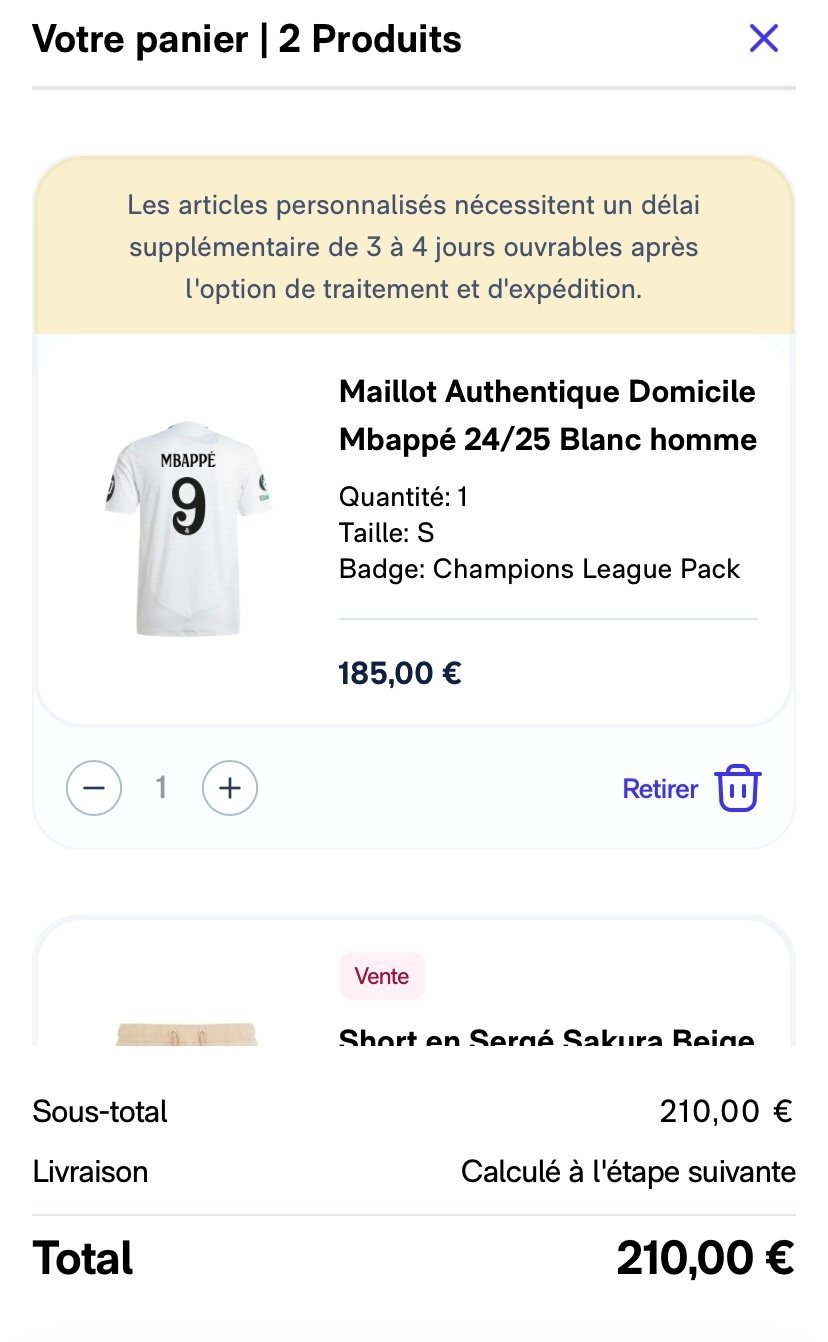
Task: Click the Taille: S size detail
Action: pos(386,533)
